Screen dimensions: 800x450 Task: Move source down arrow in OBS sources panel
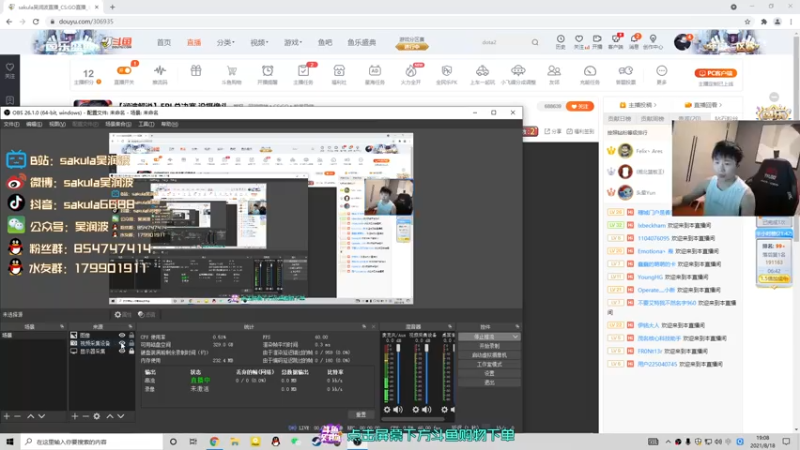pyautogui.click(x=121, y=416)
